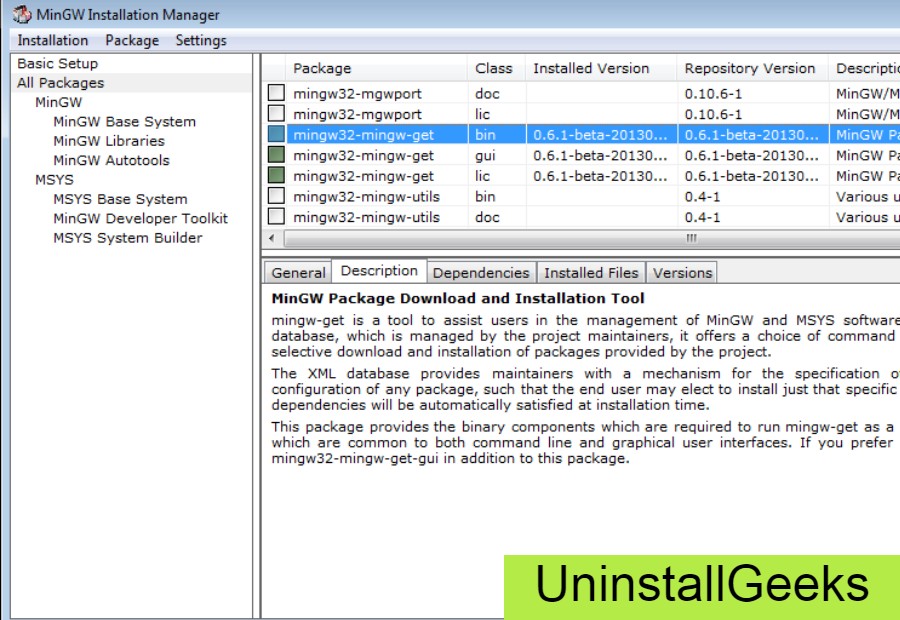Click the Description column header
Viewport: 900px width, 620px height.
point(864,68)
